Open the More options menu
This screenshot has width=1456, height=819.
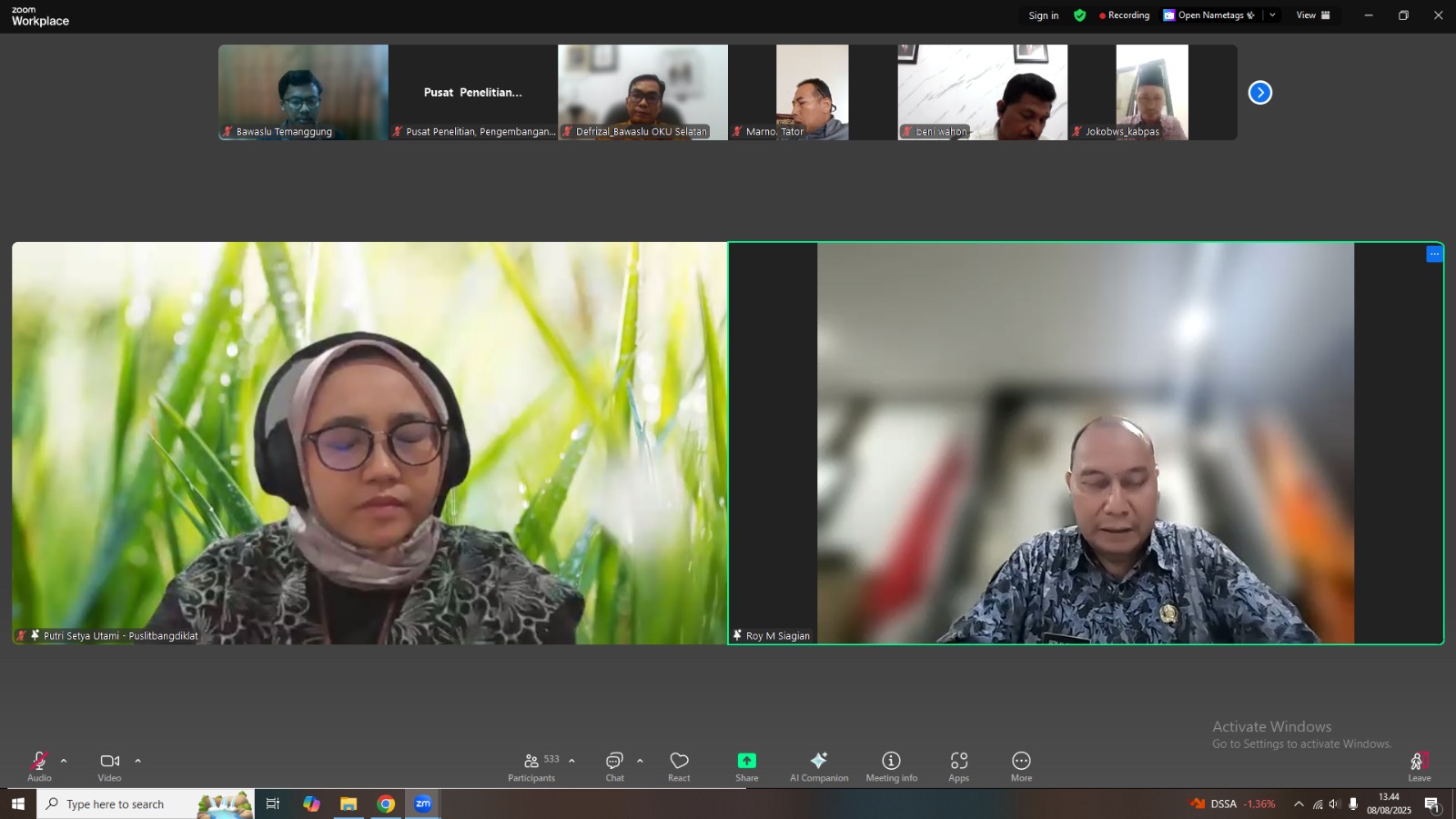tap(1021, 766)
